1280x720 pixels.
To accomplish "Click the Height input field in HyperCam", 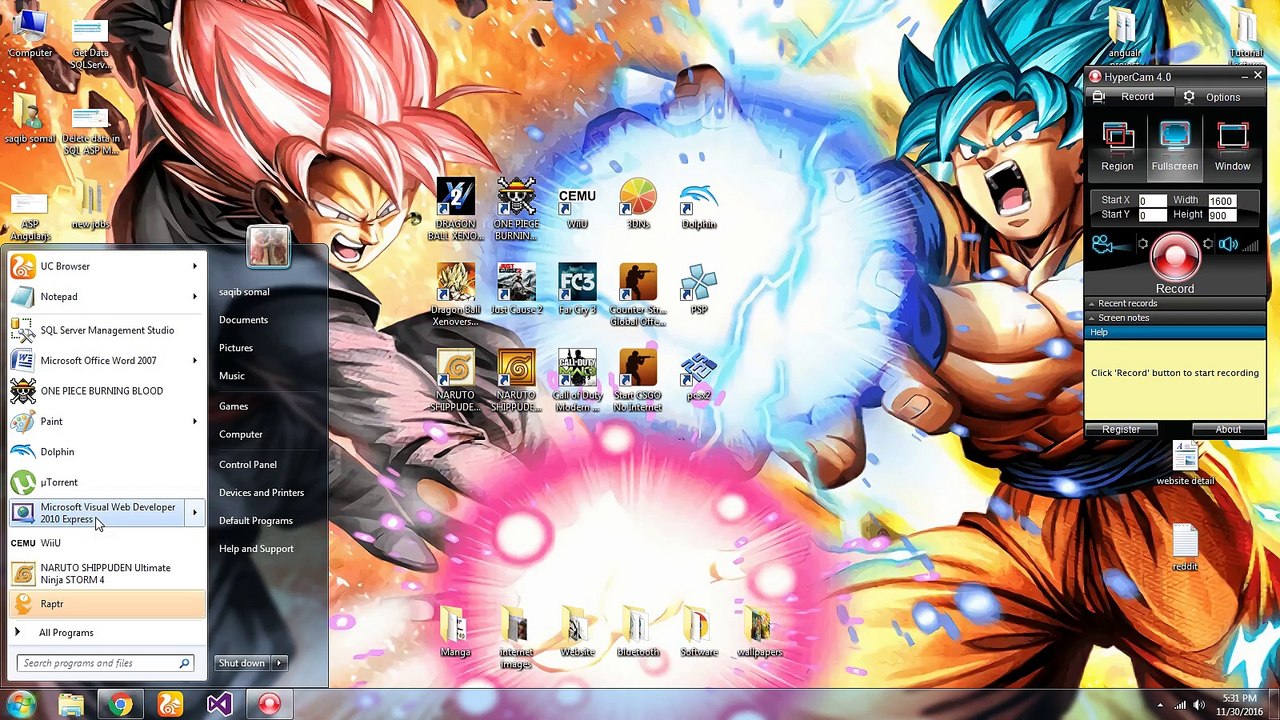I will [1221, 215].
